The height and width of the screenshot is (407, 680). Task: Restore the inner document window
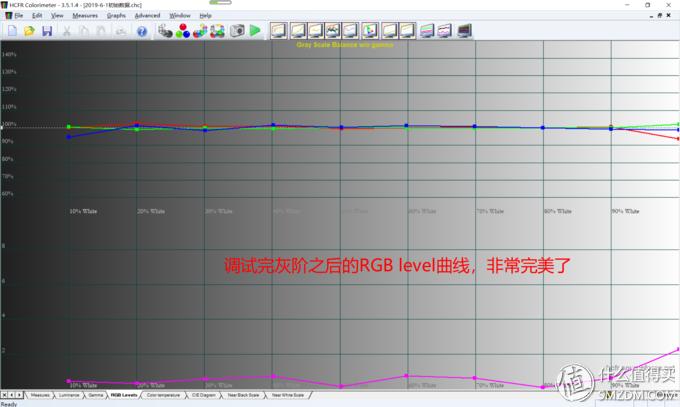(660, 16)
